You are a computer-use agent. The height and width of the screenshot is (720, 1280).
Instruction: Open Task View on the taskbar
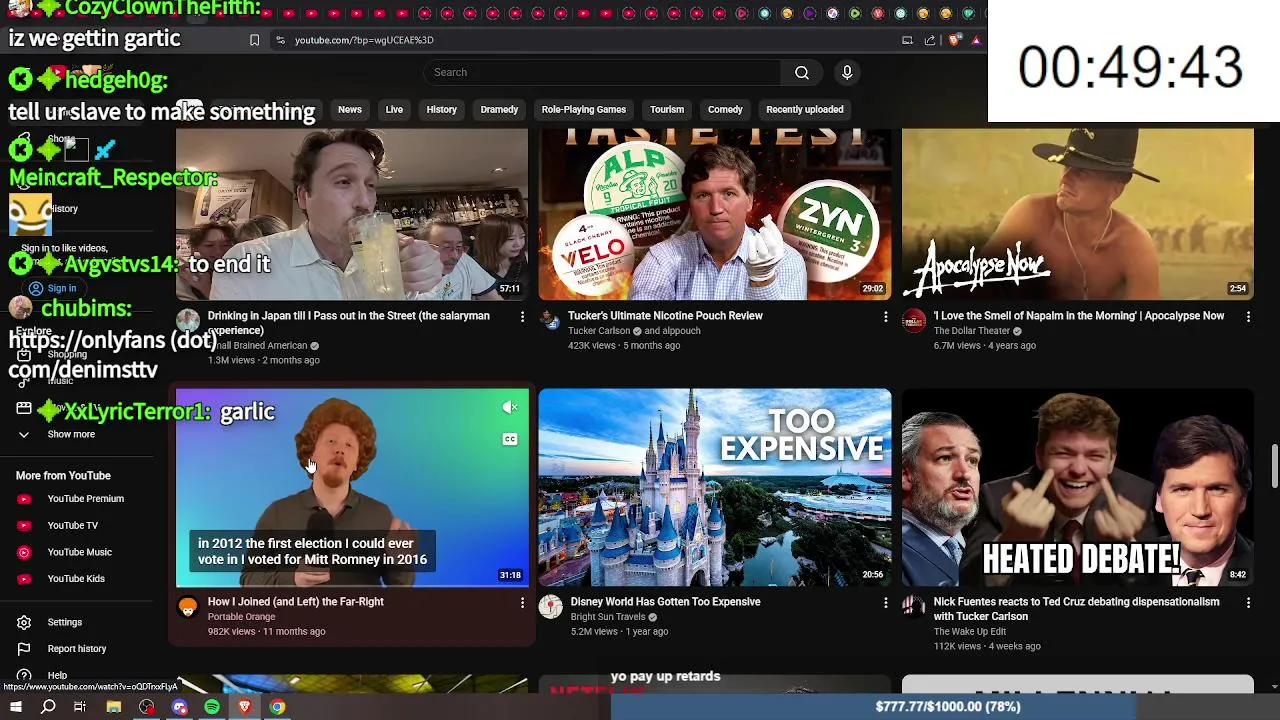coord(80,707)
